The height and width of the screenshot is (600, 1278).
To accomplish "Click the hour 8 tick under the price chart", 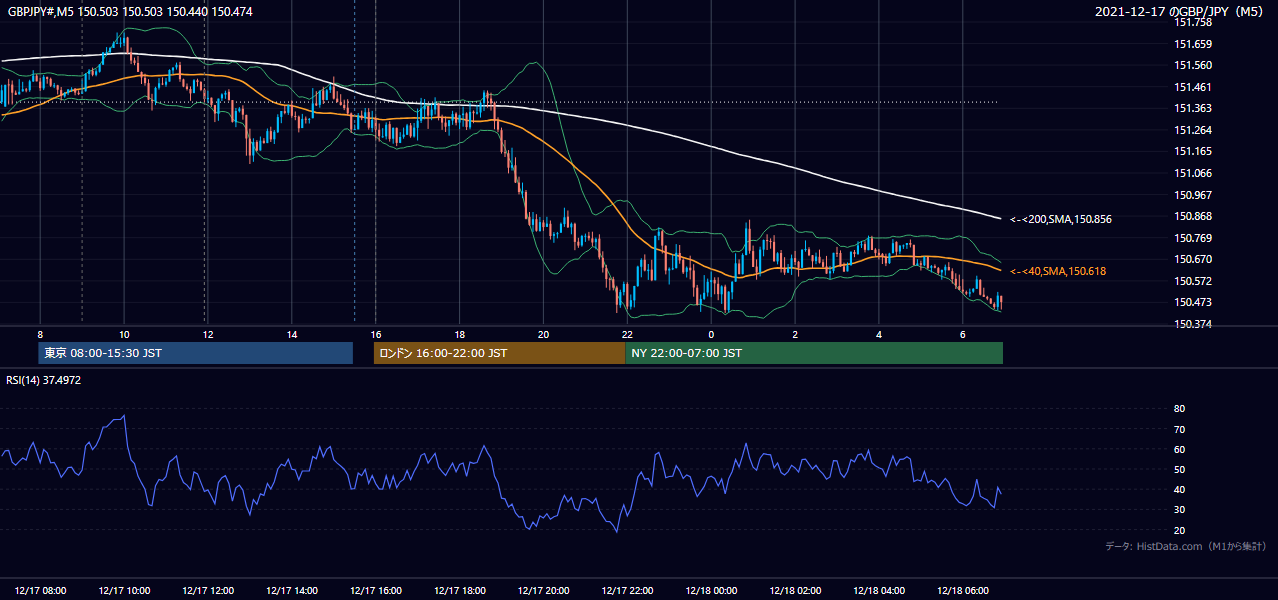I will 40,334.
